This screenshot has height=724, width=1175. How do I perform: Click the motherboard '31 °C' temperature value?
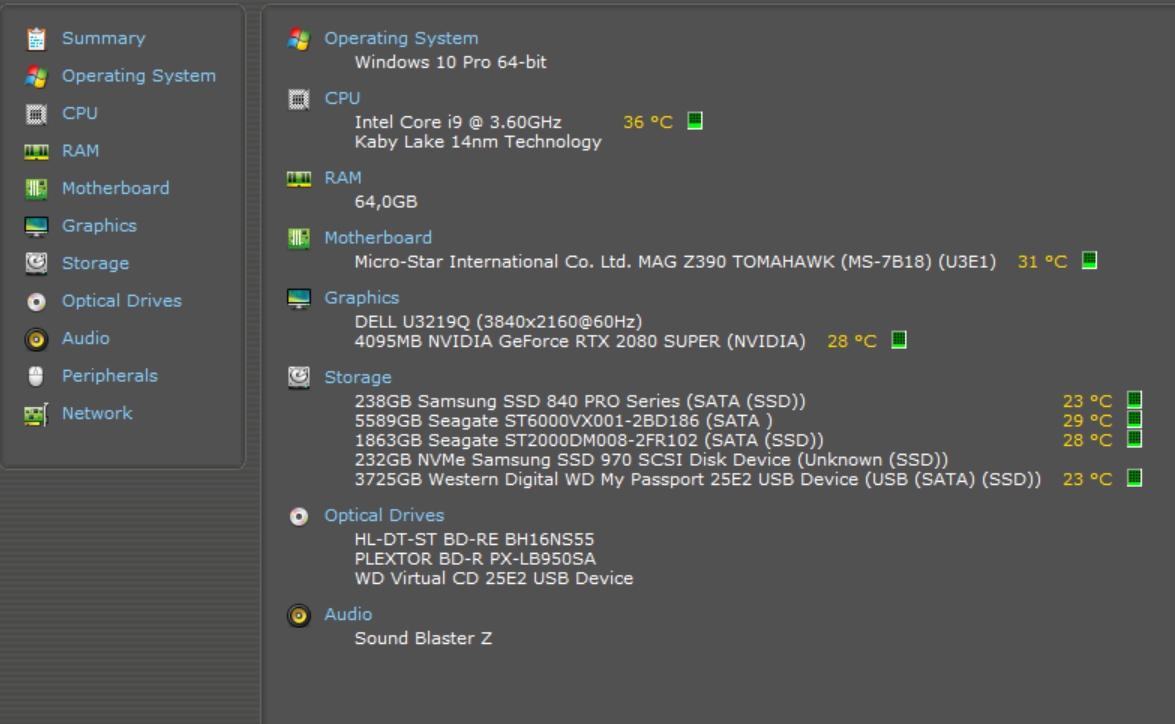coord(1042,262)
